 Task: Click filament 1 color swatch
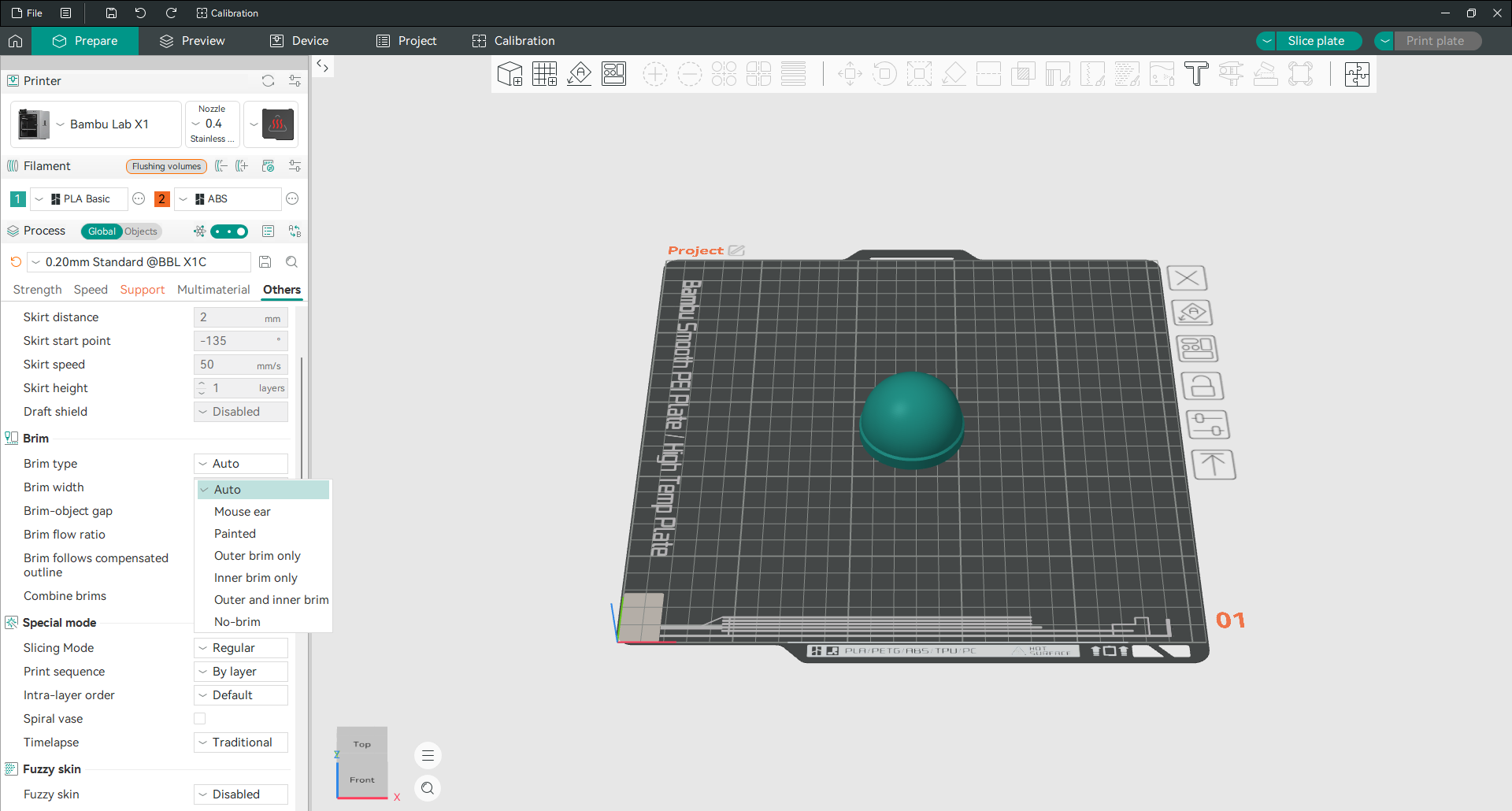point(17,199)
